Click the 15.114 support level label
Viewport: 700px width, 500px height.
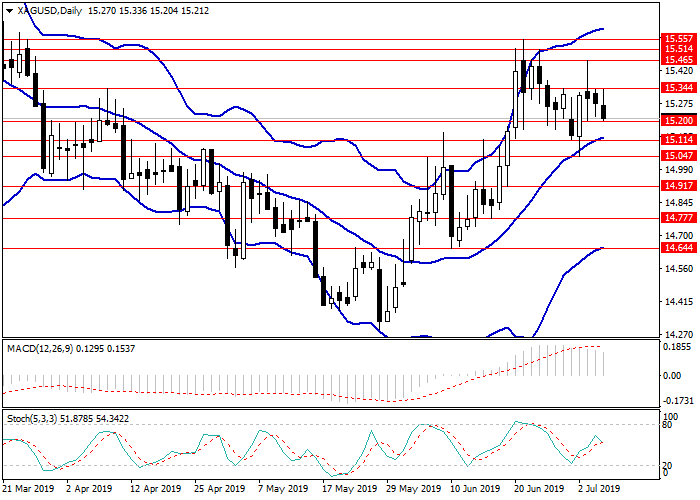pyautogui.click(x=679, y=139)
